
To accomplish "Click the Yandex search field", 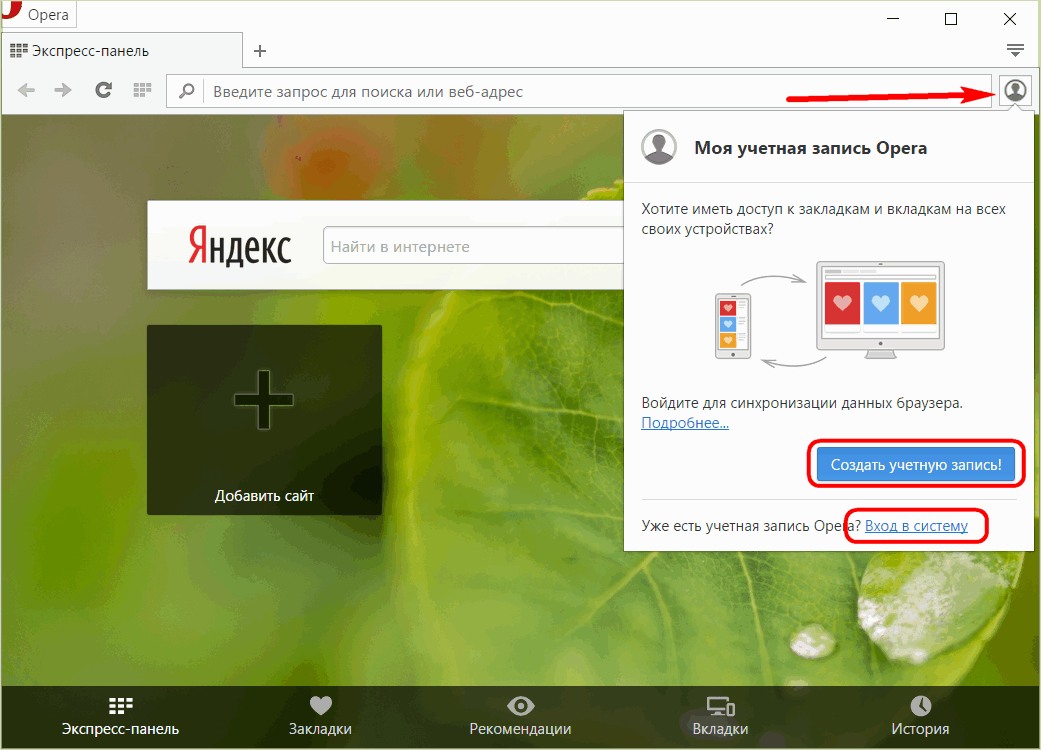I will pyautogui.click(x=473, y=246).
